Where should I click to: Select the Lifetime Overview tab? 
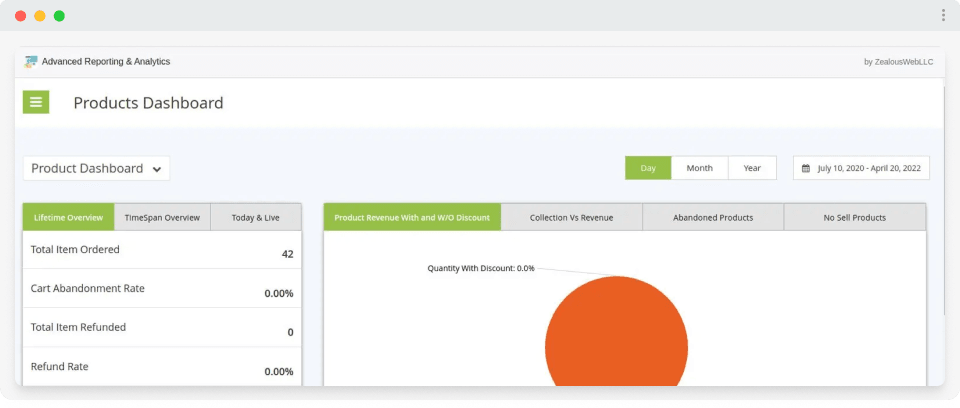click(68, 217)
